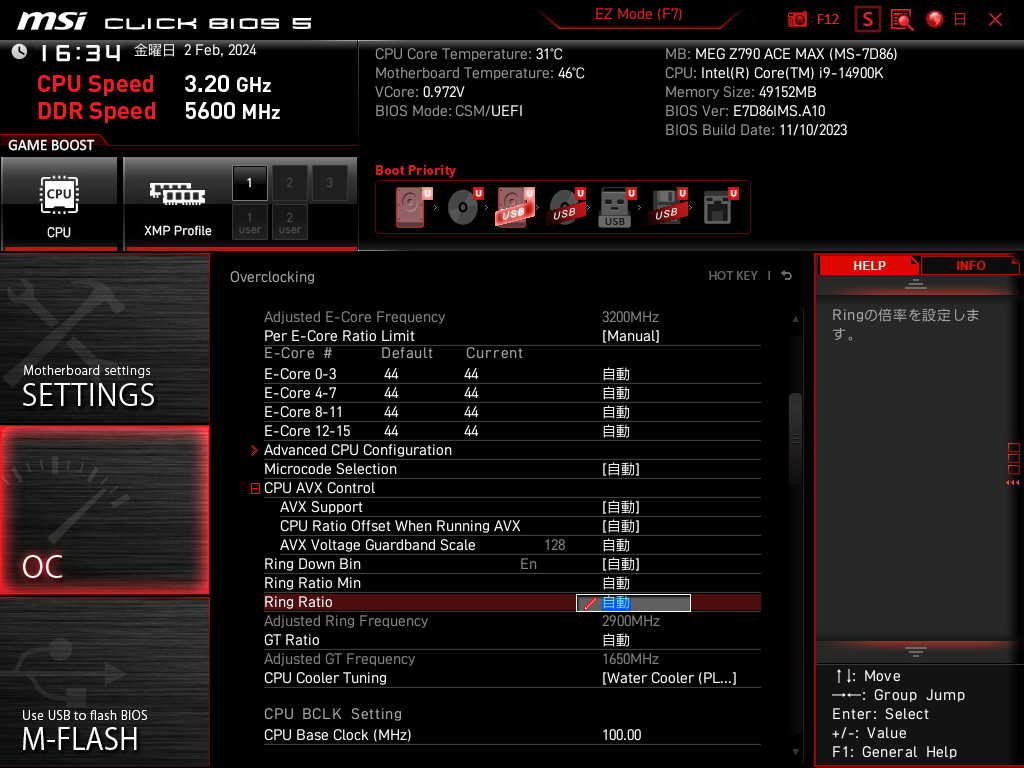Expand side panel via red arrows

click(x=1013, y=483)
